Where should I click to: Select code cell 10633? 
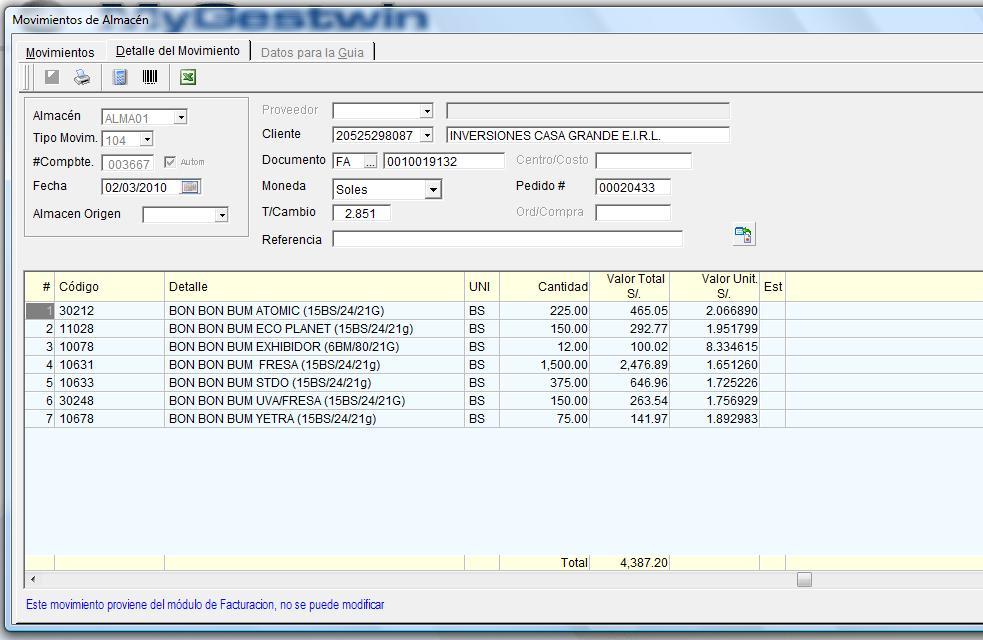[110, 382]
